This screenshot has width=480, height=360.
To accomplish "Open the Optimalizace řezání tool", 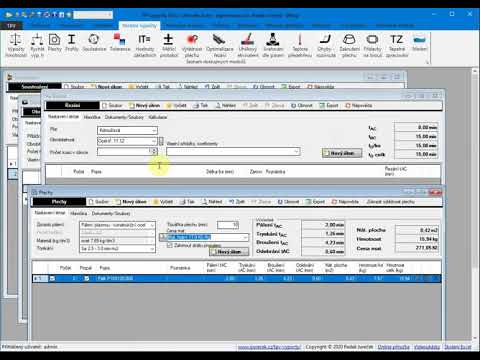I will [220, 45].
